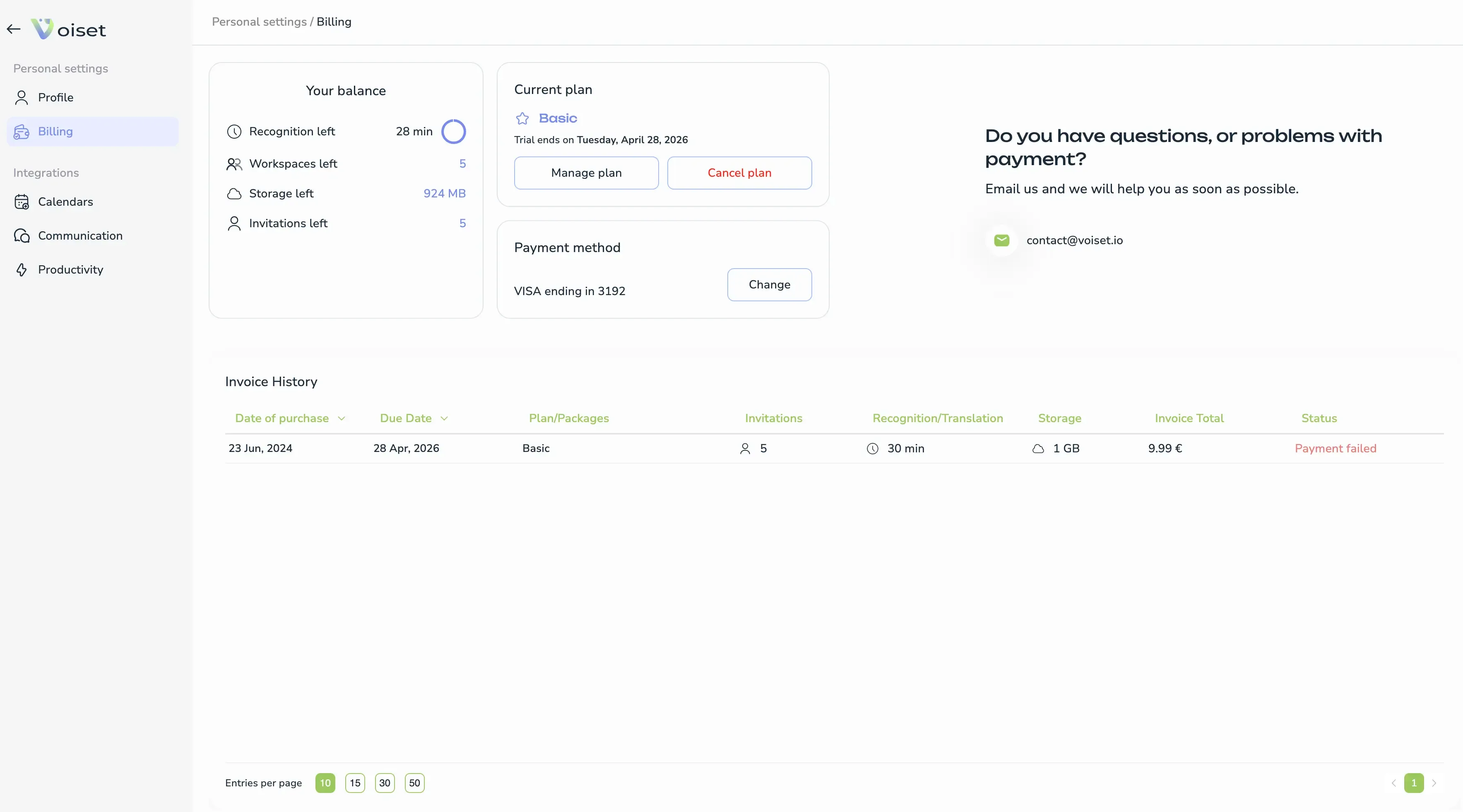Click the star icon next to Basic plan

pos(522,118)
